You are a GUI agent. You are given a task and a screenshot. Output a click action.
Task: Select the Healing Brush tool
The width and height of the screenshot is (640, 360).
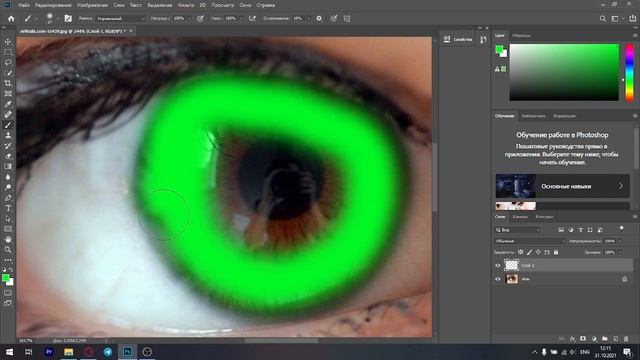point(8,115)
